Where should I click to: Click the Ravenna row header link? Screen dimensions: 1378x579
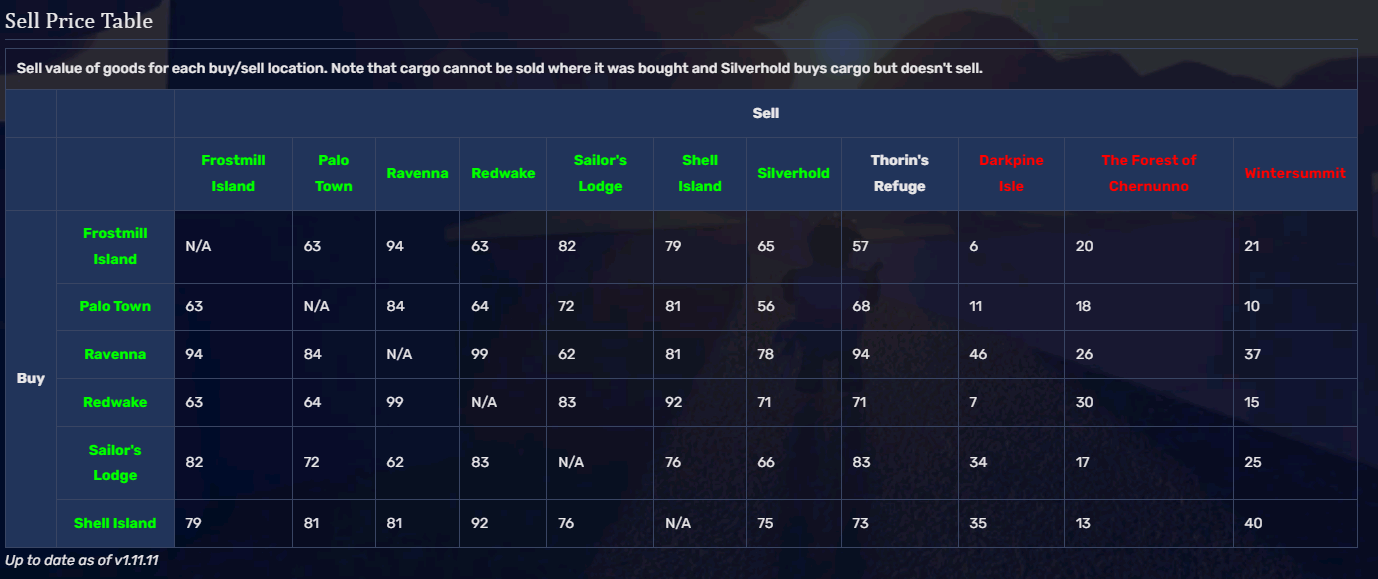click(115, 354)
